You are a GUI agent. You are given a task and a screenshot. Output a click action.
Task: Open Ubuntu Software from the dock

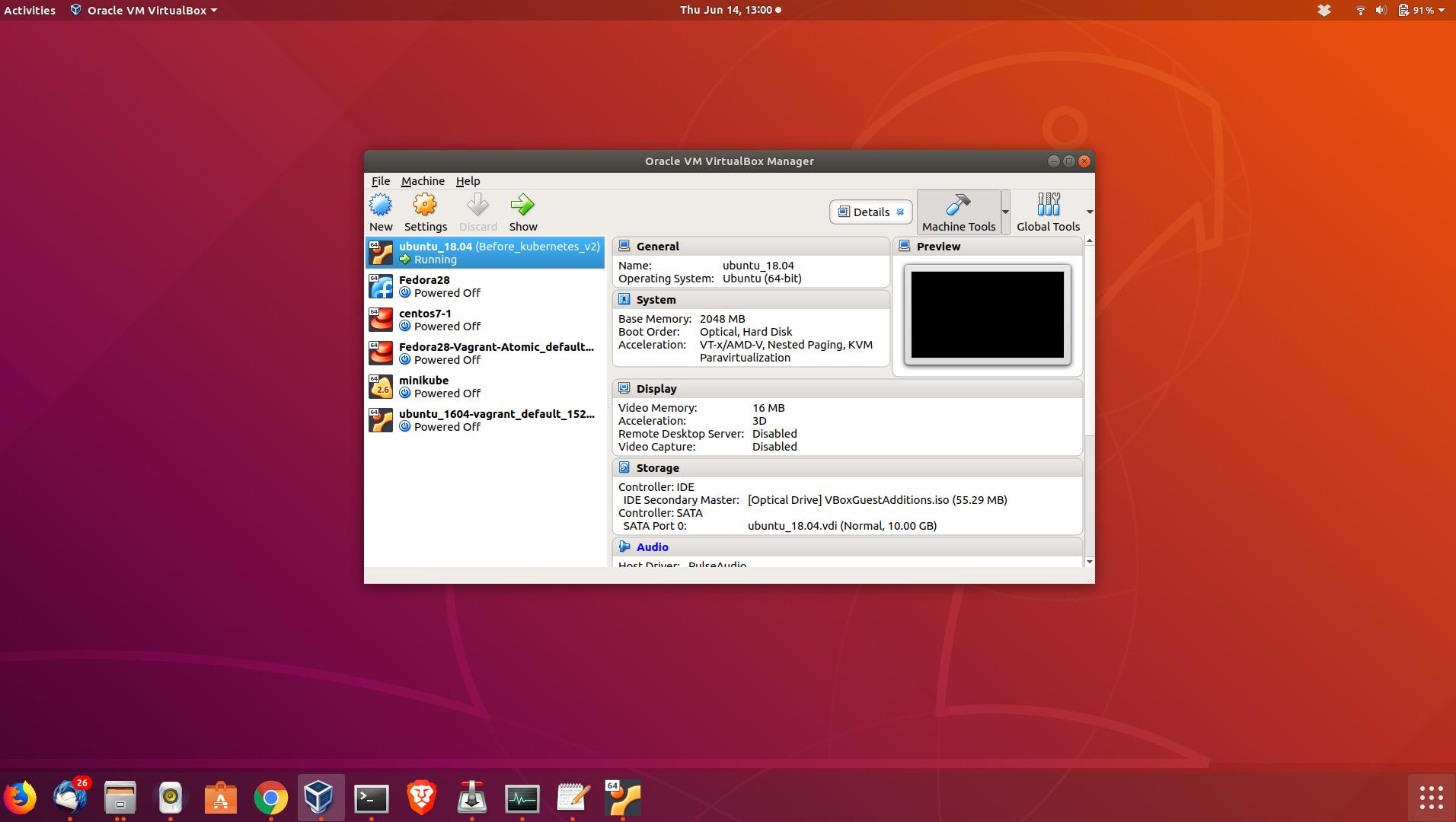pyautogui.click(x=221, y=798)
